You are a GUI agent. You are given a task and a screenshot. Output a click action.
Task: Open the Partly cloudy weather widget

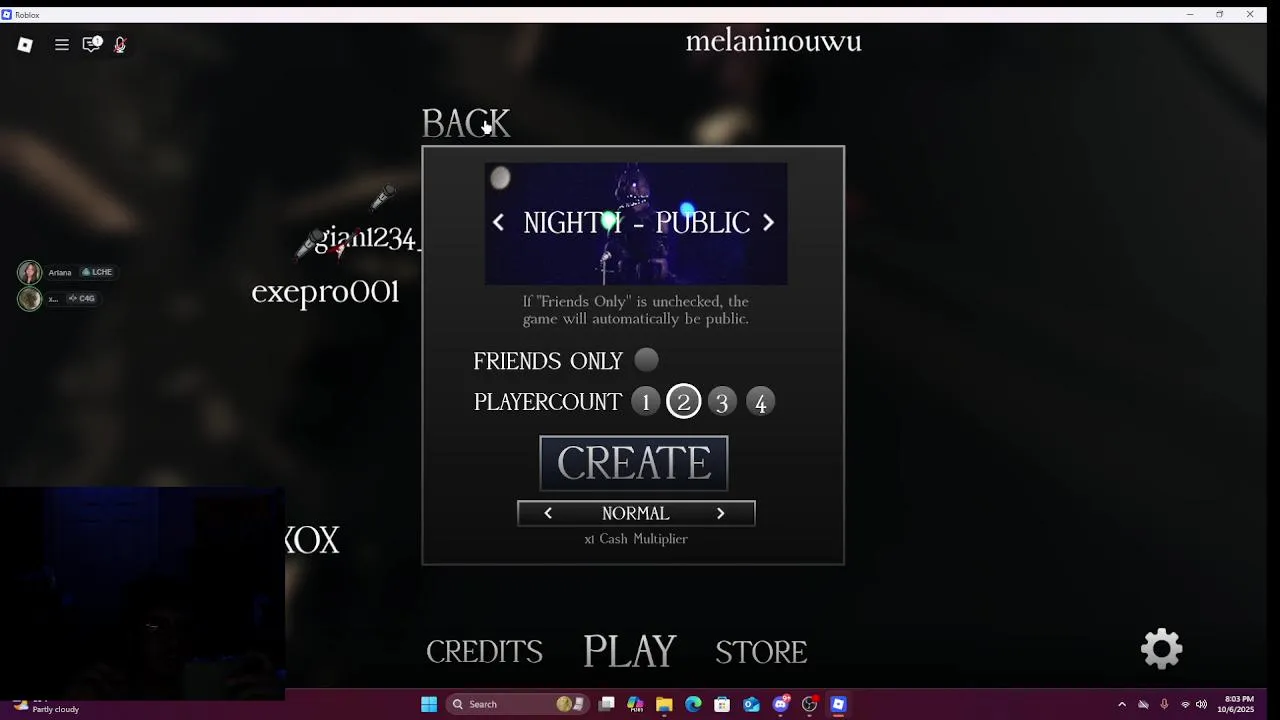tap(47, 706)
